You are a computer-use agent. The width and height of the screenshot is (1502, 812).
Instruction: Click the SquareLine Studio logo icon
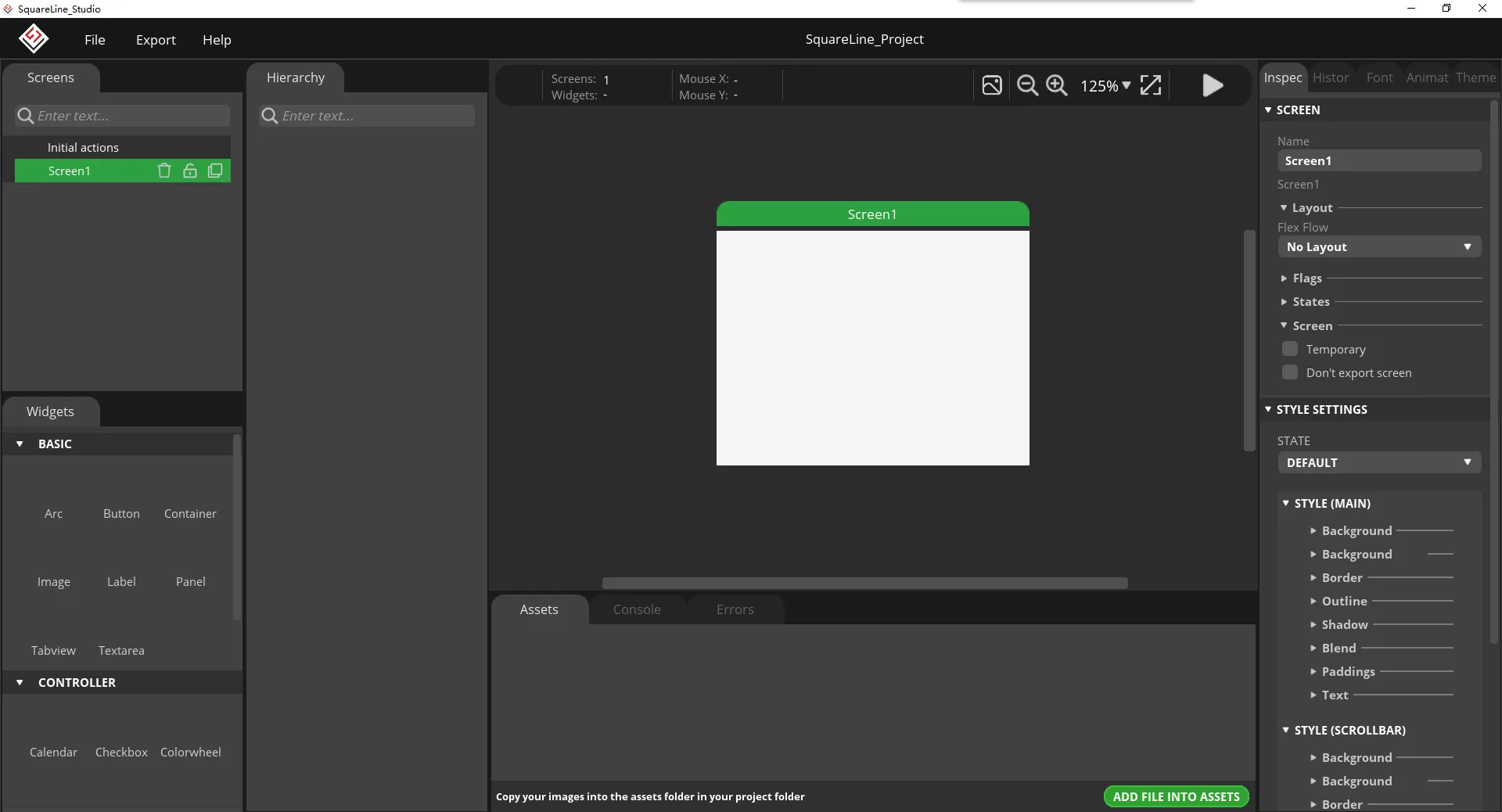pos(34,38)
